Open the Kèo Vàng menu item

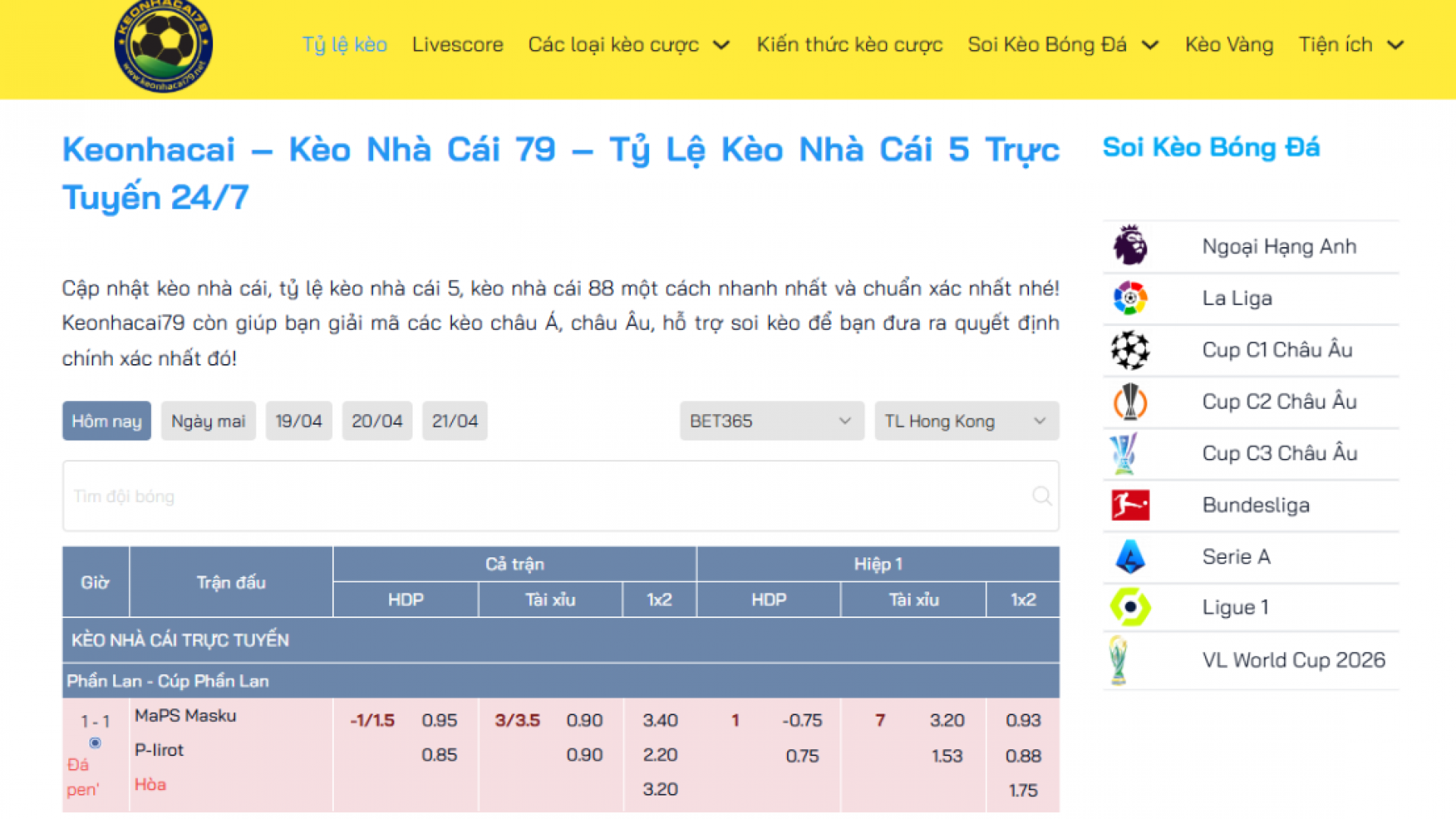tap(1228, 45)
